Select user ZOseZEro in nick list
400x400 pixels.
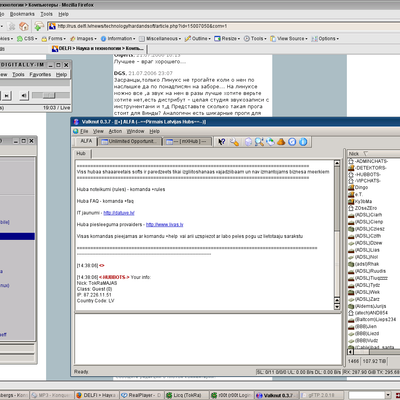tap(366, 208)
